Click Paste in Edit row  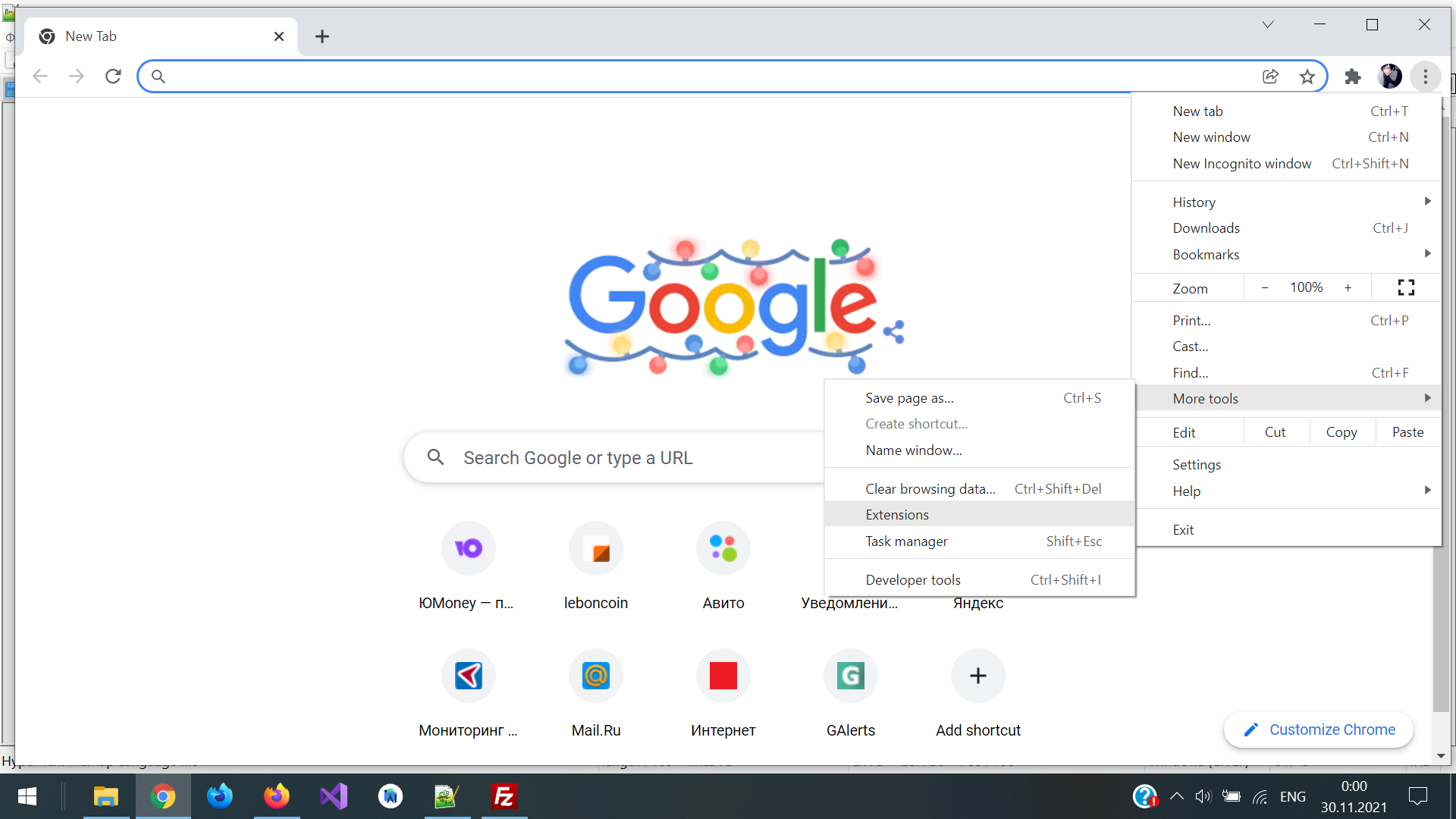[1408, 432]
